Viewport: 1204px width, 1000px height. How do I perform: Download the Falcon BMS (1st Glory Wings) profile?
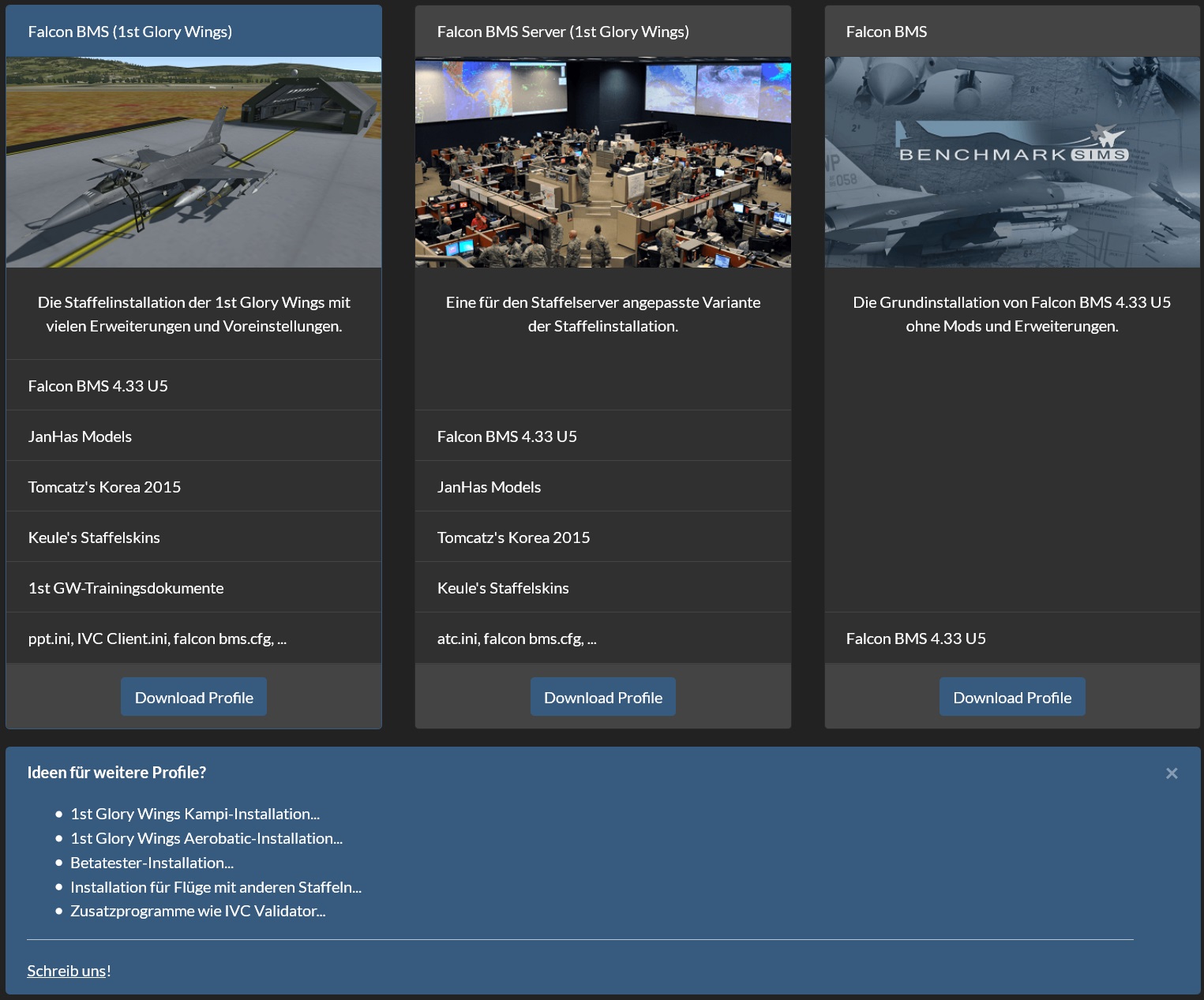click(193, 697)
